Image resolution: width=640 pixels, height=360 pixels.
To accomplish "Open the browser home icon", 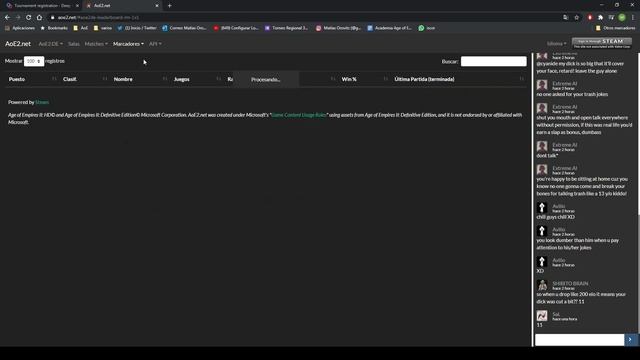I will (x=39, y=18).
